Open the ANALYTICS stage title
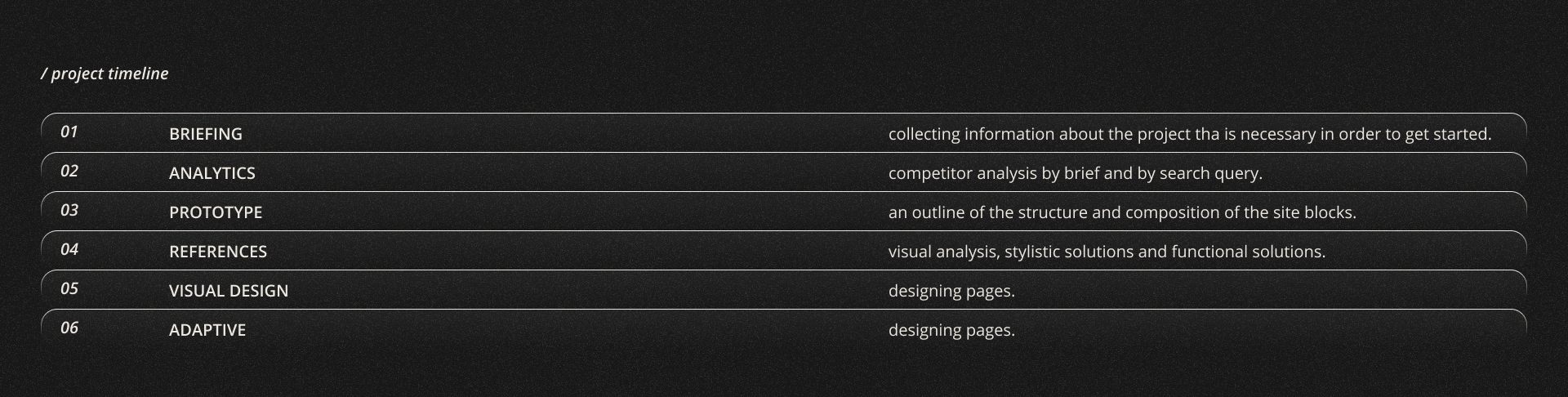 212,173
